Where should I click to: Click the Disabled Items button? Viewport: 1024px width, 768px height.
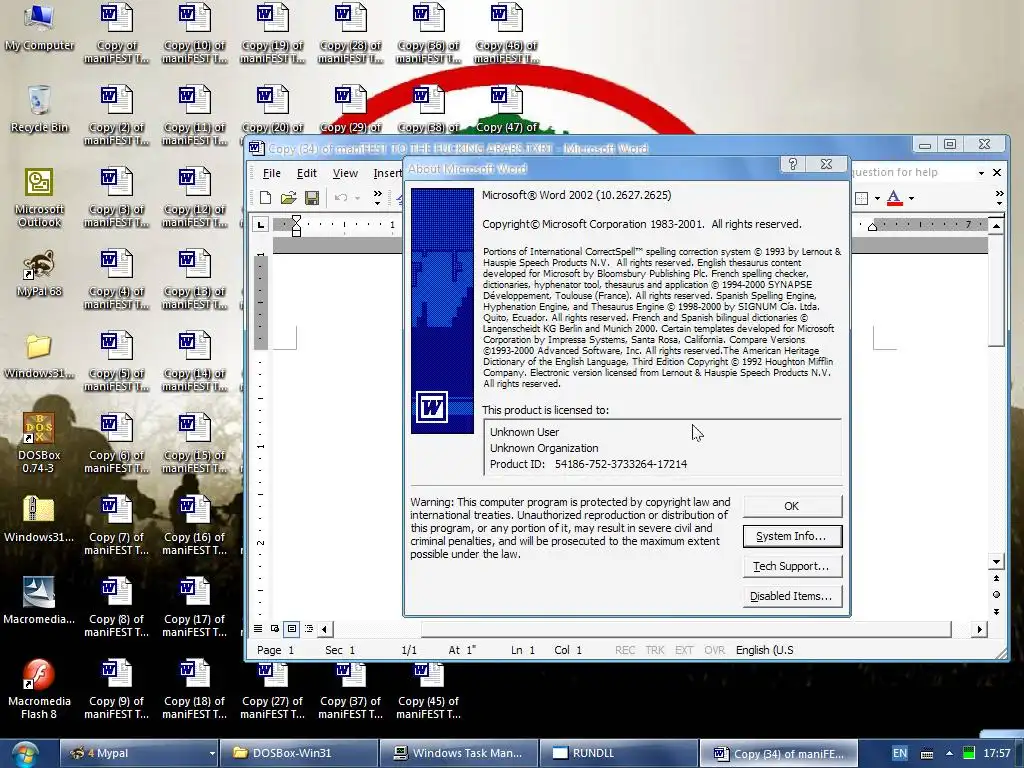point(792,596)
